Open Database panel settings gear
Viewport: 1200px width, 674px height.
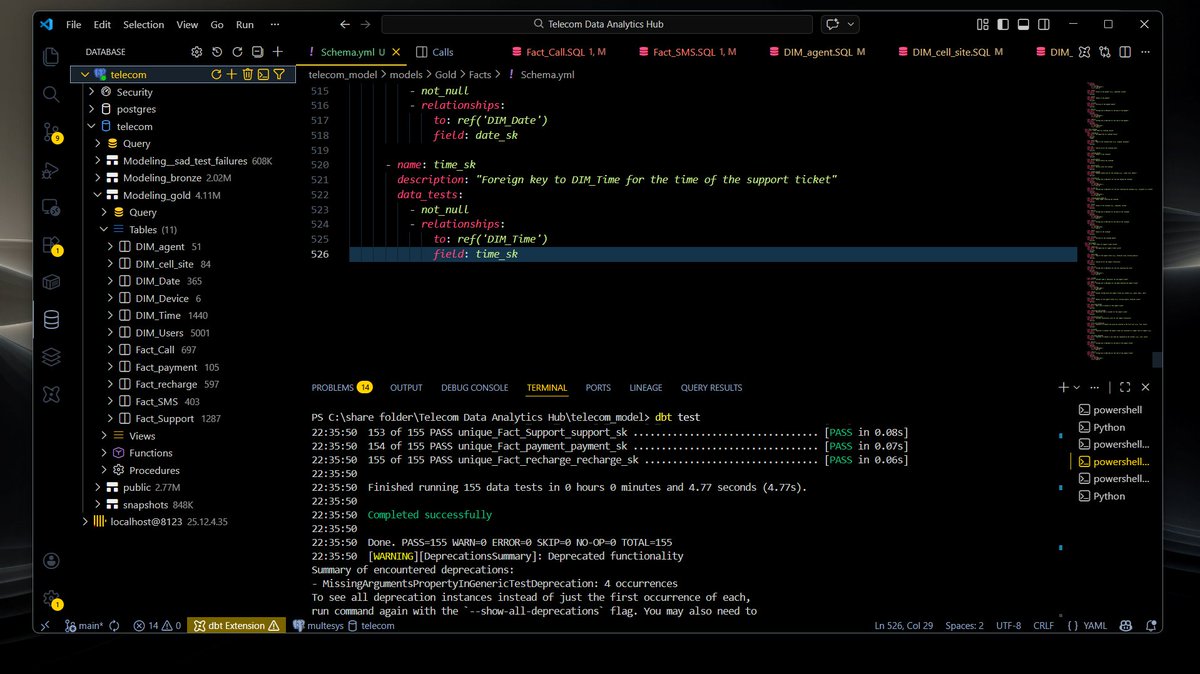197,52
